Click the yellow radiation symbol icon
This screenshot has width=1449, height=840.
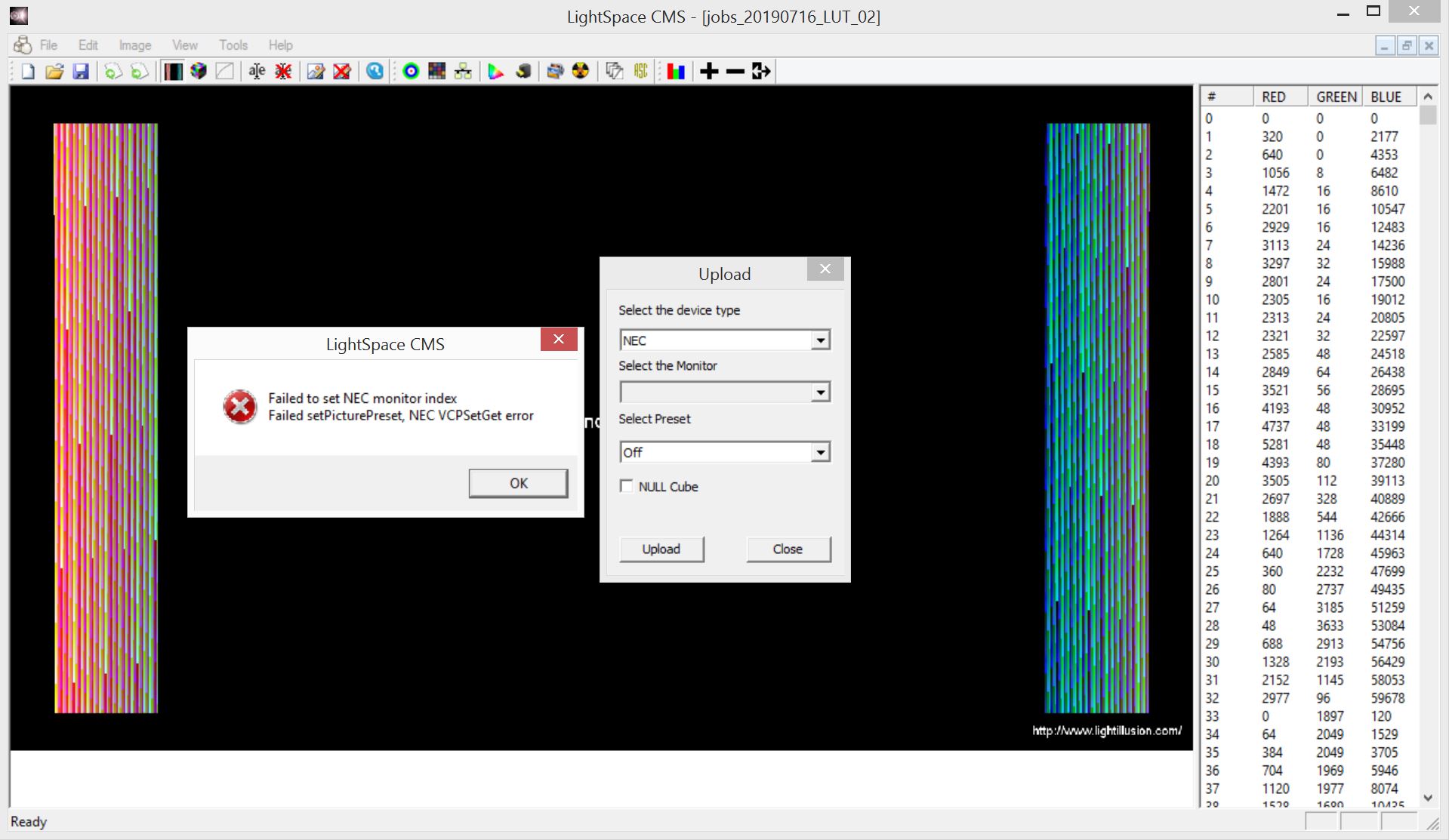pos(581,72)
